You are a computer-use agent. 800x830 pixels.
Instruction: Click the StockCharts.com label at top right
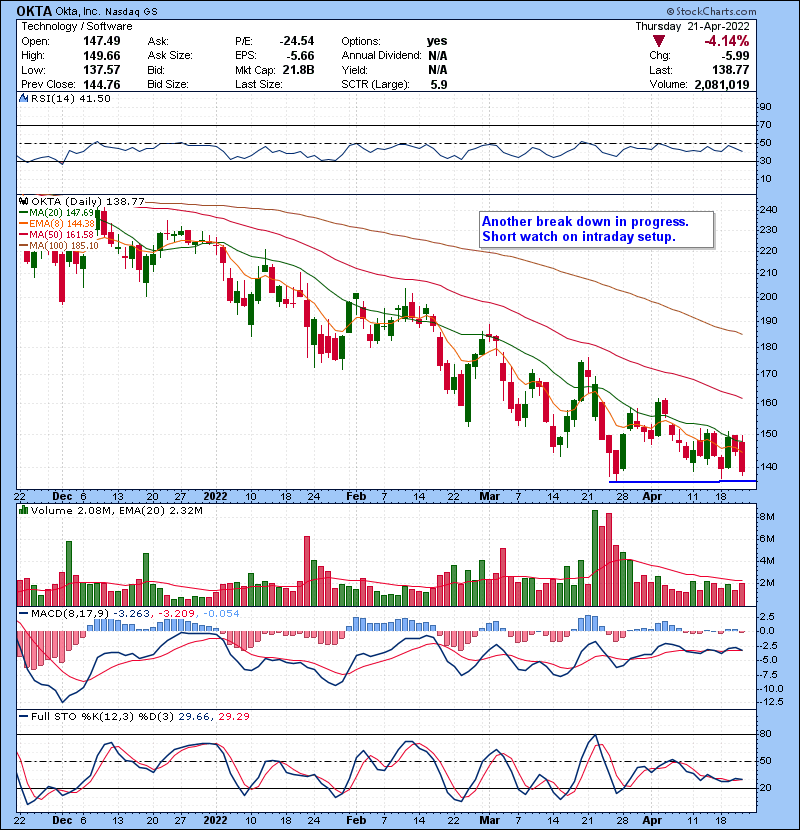712,11
